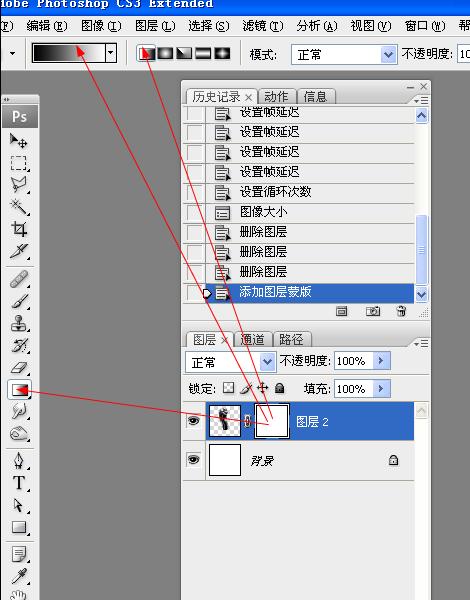Open the layer 不透明度 slider arrow
The image size is (470, 600).
point(381,360)
